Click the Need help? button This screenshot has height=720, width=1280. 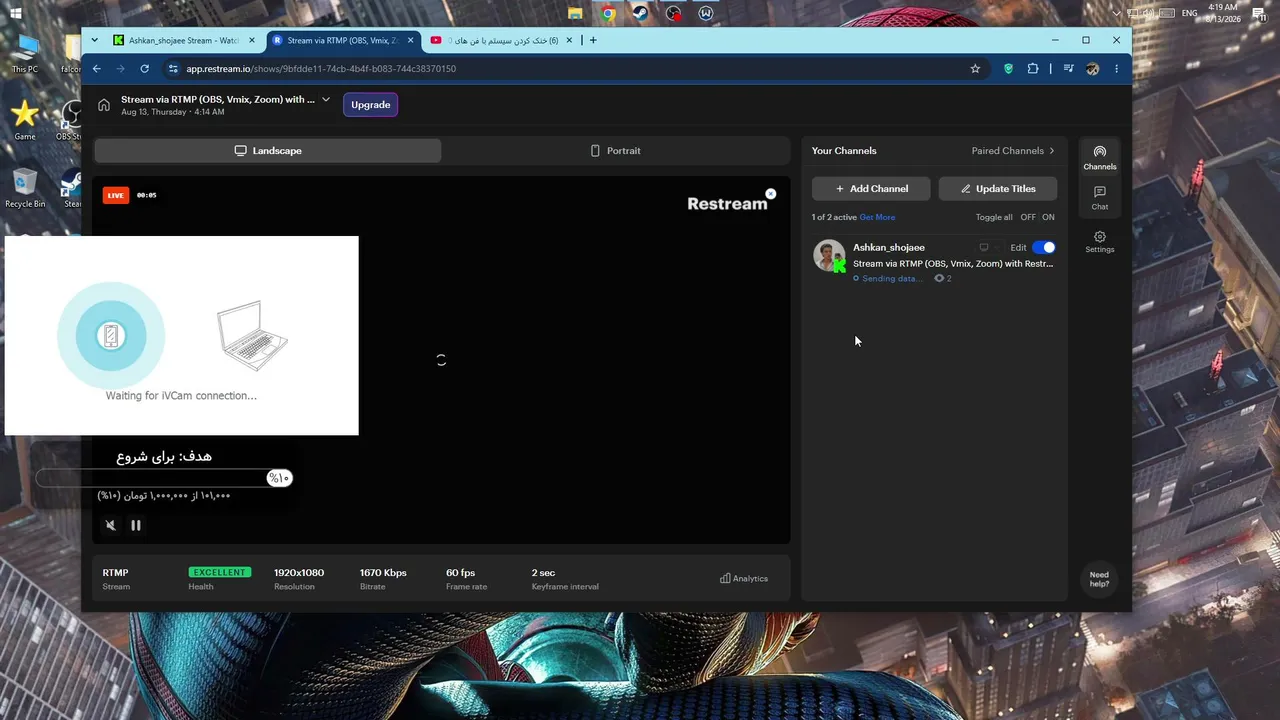tap(1099, 579)
